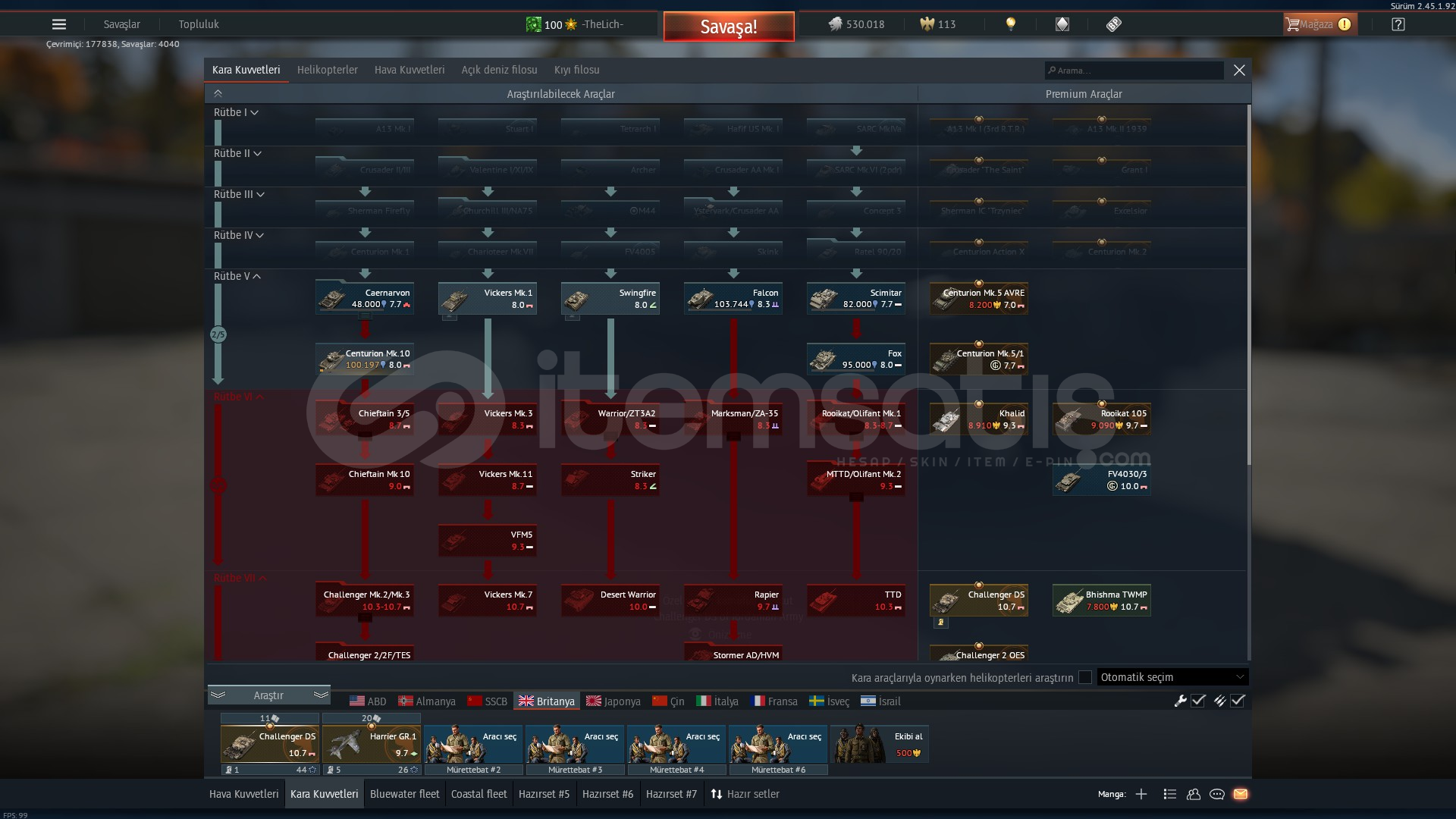The width and height of the screenshot is (1456, 819).
Task: Switch to Bluewater fleet preset
Action: pyautogui.click(x=405, y=794)
